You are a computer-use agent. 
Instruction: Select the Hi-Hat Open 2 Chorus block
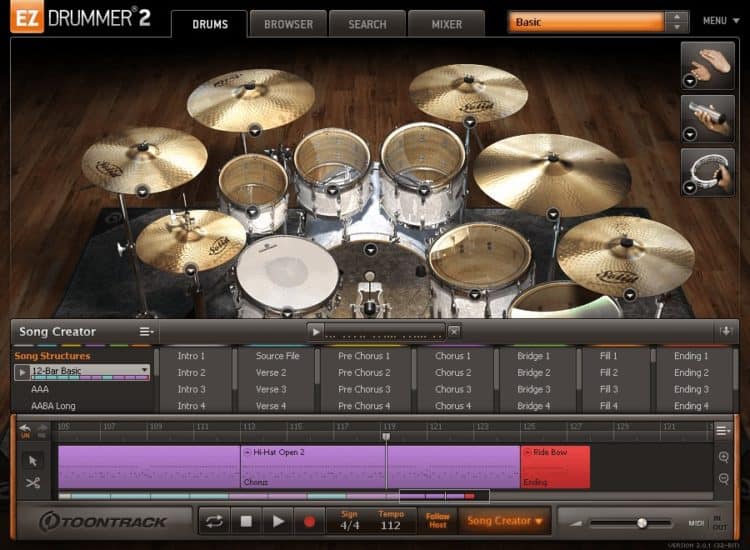380,467
